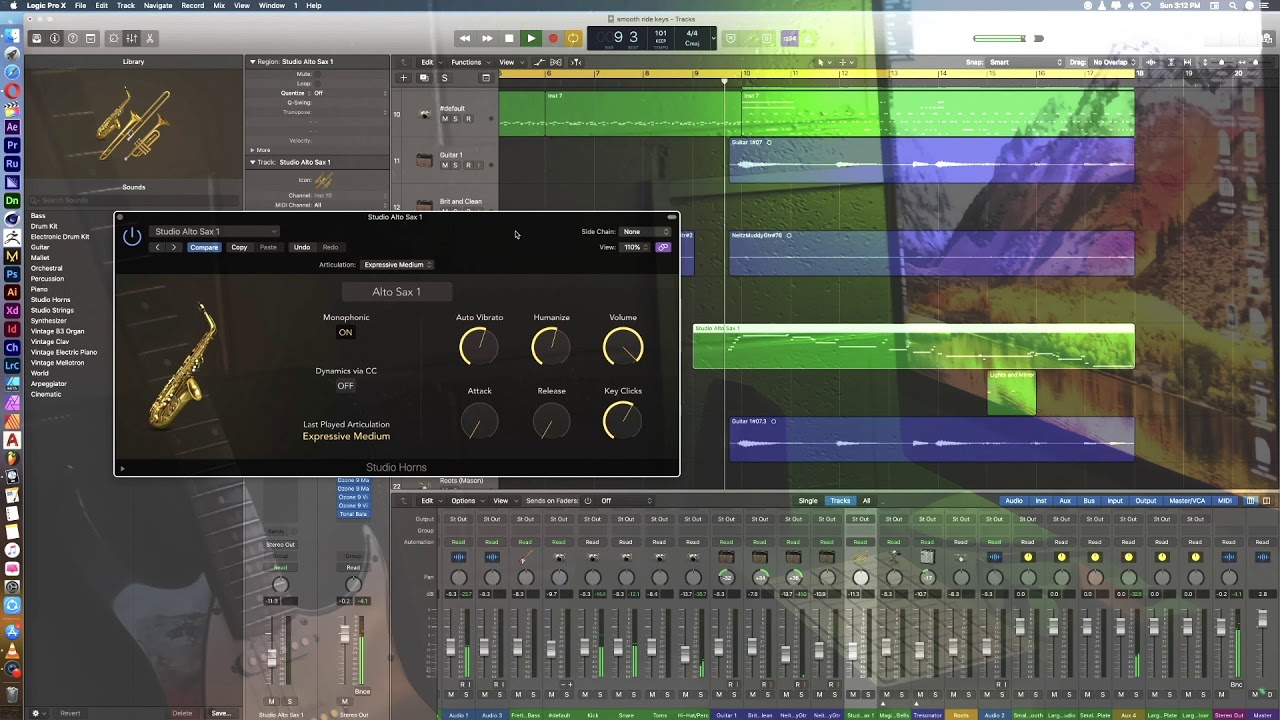Open the plugin View 110% dropdown
The height and width of the screenshot is (720, 1280).
(x=636, y=247)
